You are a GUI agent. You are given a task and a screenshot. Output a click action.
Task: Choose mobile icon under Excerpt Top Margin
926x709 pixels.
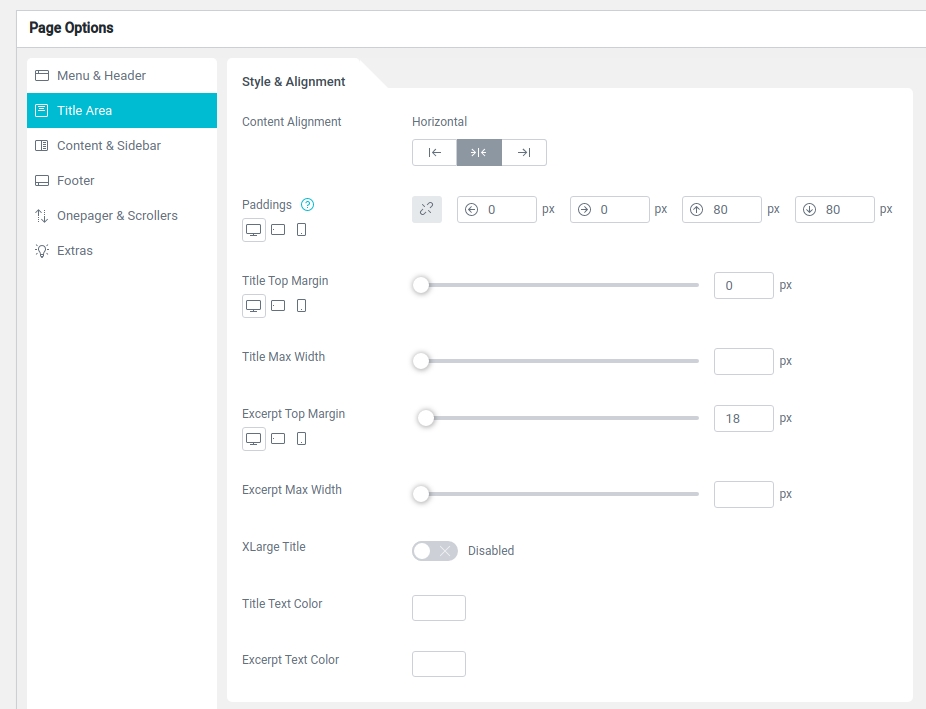point(301,439)
